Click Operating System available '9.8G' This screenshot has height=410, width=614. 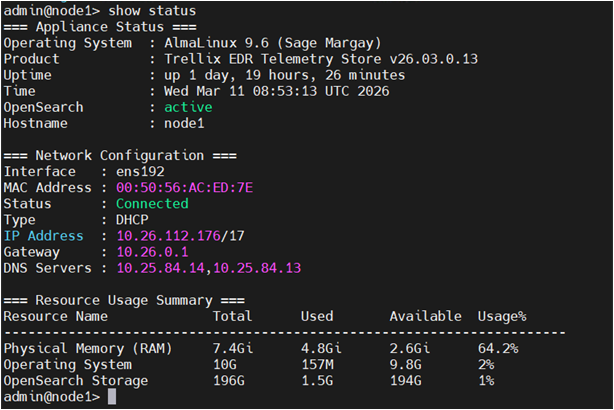(406, 365)
